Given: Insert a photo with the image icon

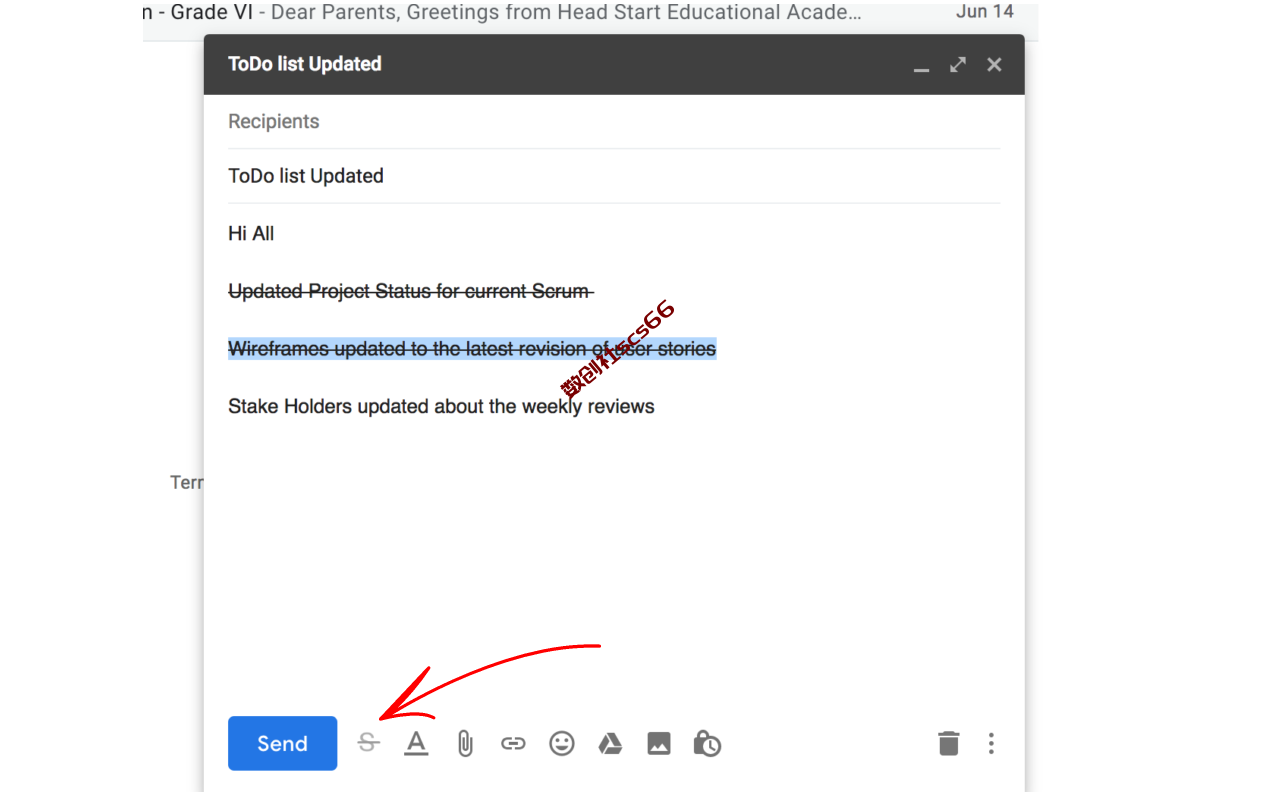Looking at the screenshot, I should pyautogui.click(x=659, y=743).
